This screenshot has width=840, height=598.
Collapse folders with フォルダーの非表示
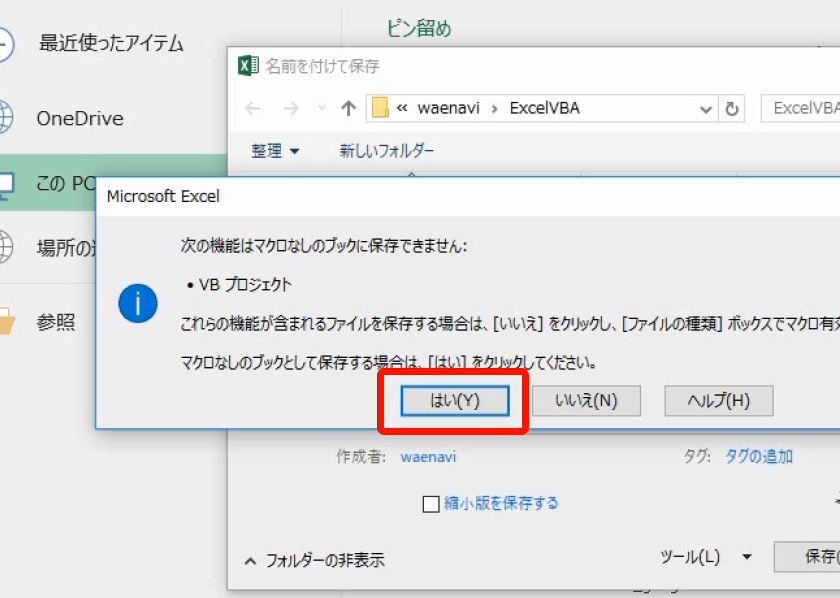point(315,560)
